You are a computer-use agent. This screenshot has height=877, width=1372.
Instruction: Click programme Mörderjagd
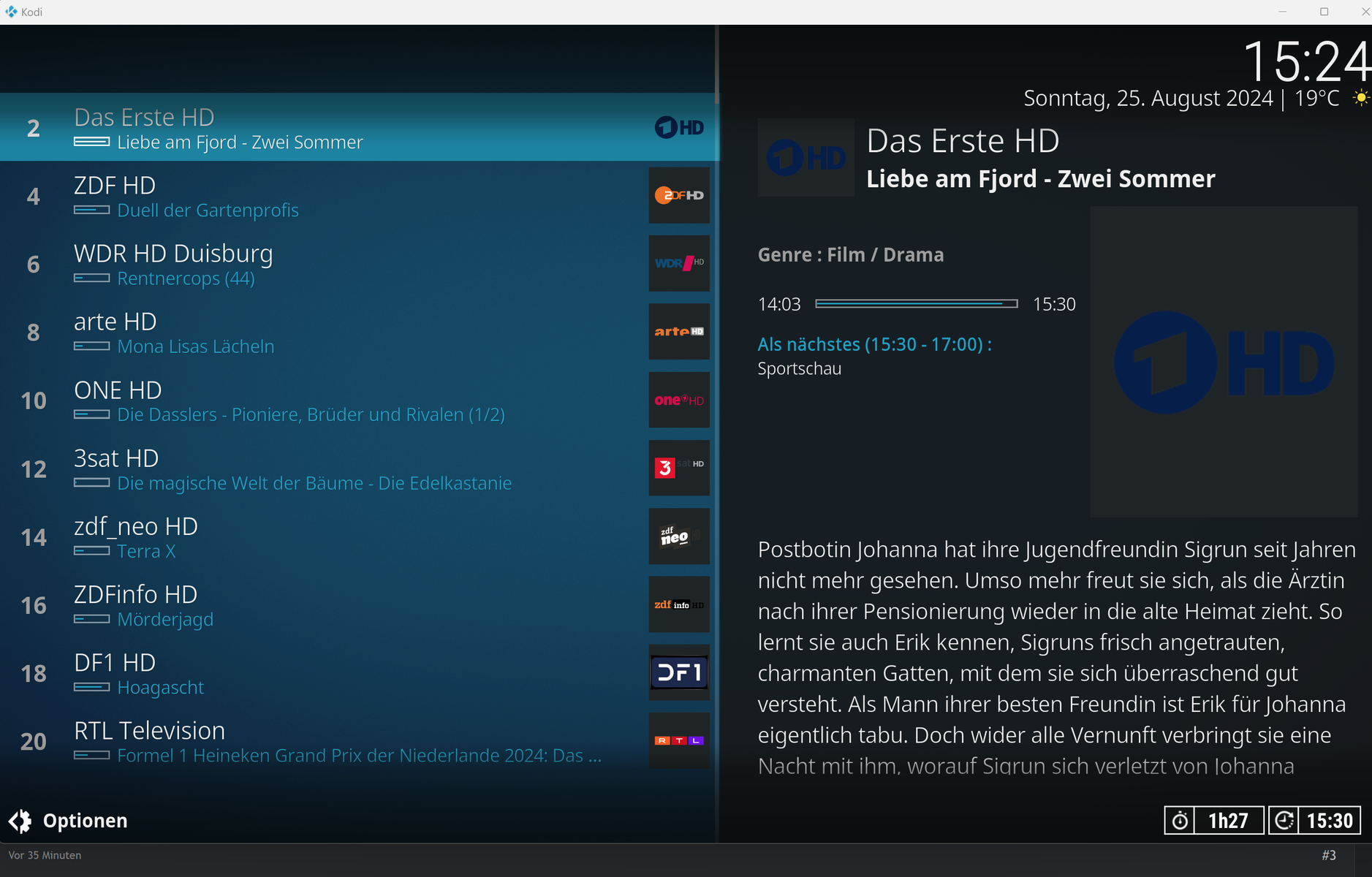click(165, 620)
